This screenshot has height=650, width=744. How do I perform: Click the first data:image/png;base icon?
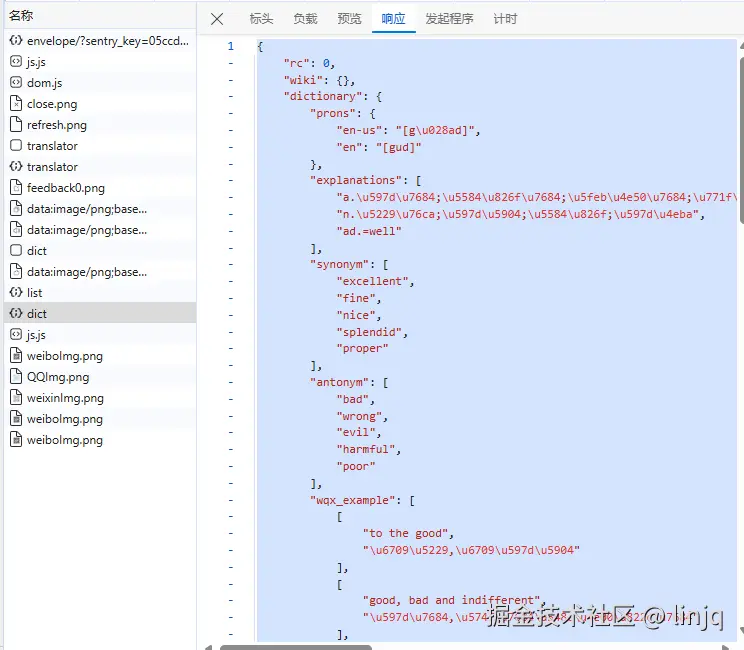[x=16, y=208]
